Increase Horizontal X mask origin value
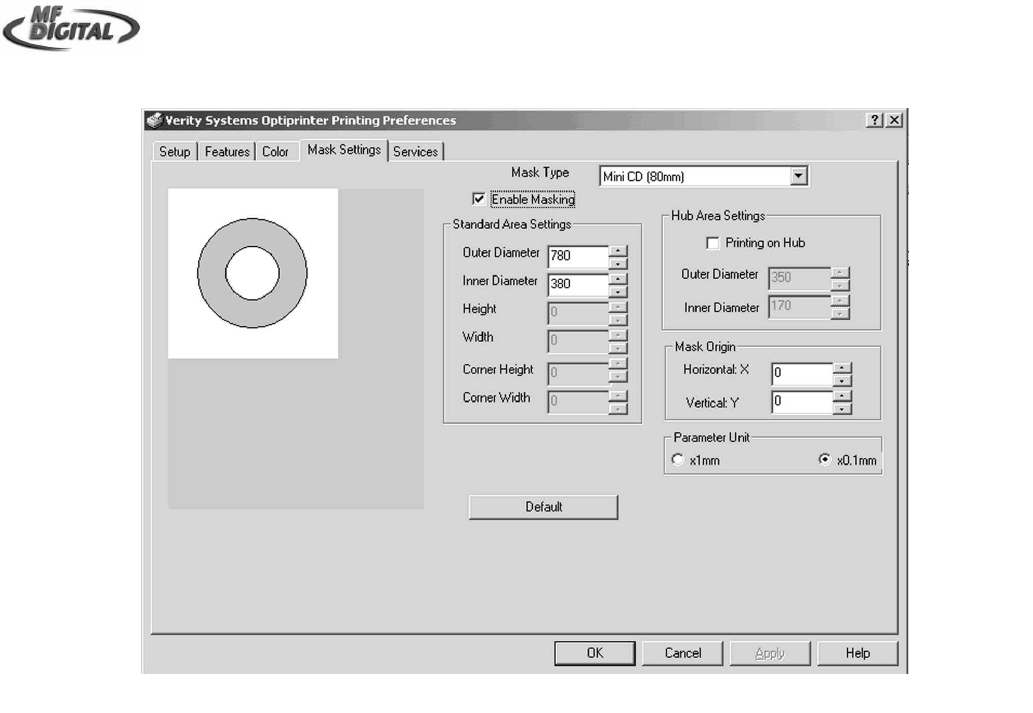This screenshot has height=713, width=1033. 842,369
